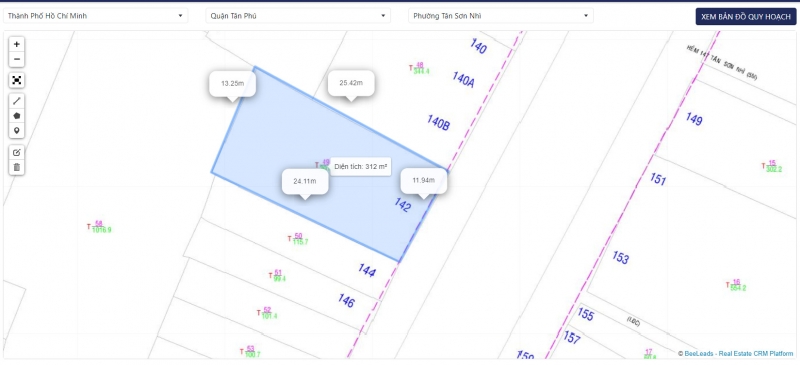Click the 13.25m measurement label
The height and width of the screenshot is (365, 800).
[232, 84]
